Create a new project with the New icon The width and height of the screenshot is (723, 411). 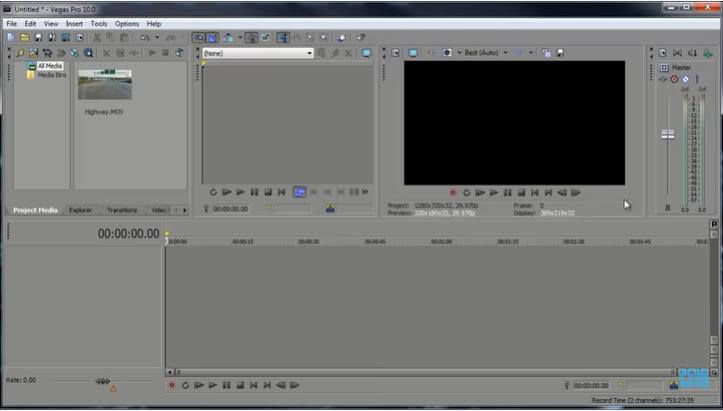pyautogui.click(x=11, y=38)
